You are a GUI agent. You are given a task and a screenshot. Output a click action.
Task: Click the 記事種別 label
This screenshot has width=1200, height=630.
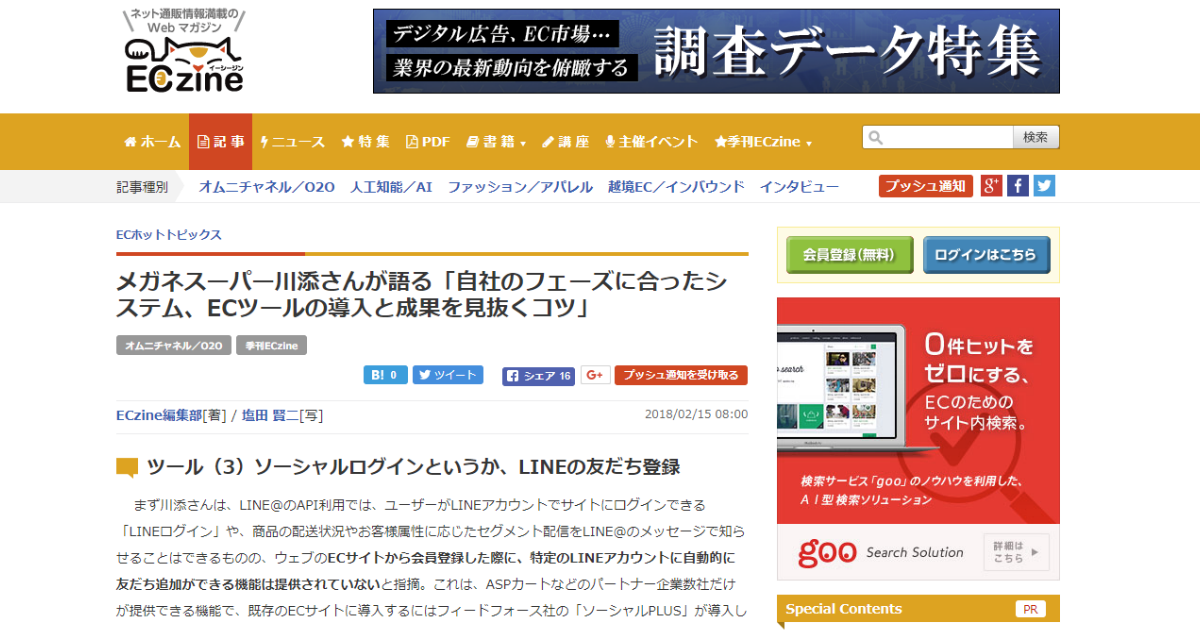(x=142, y=187)
